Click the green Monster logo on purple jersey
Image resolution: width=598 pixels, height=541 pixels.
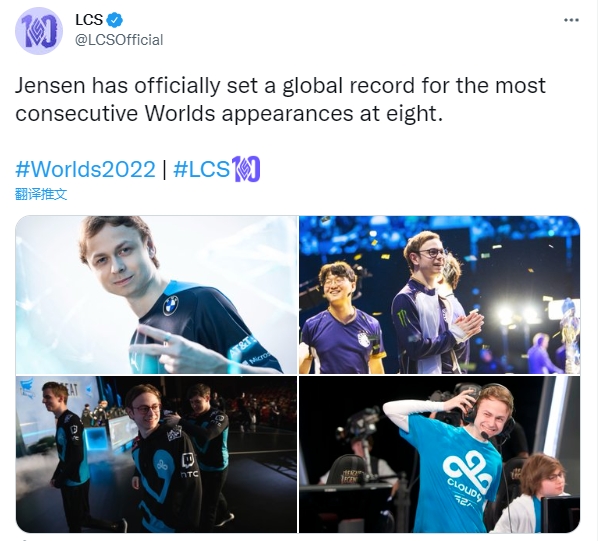click(402, 320)
